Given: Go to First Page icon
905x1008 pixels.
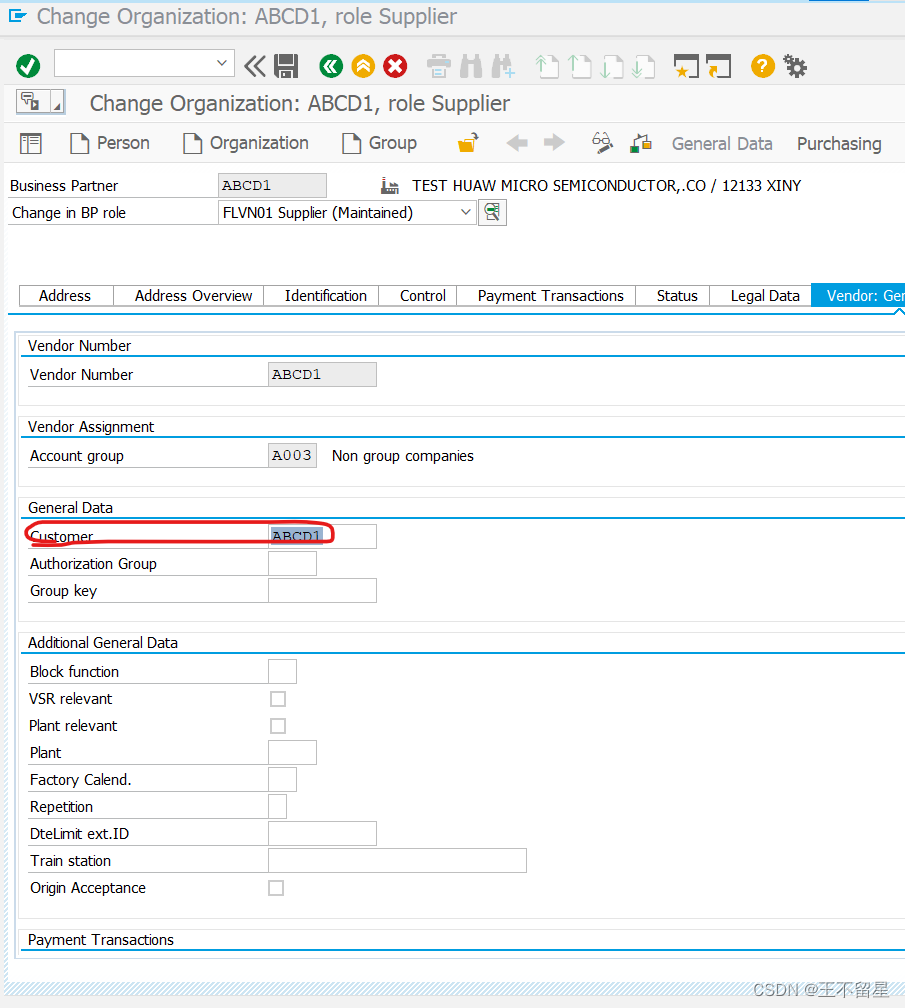Looking at the screenshot, I should pyautogui.click(x=547, y=66).
